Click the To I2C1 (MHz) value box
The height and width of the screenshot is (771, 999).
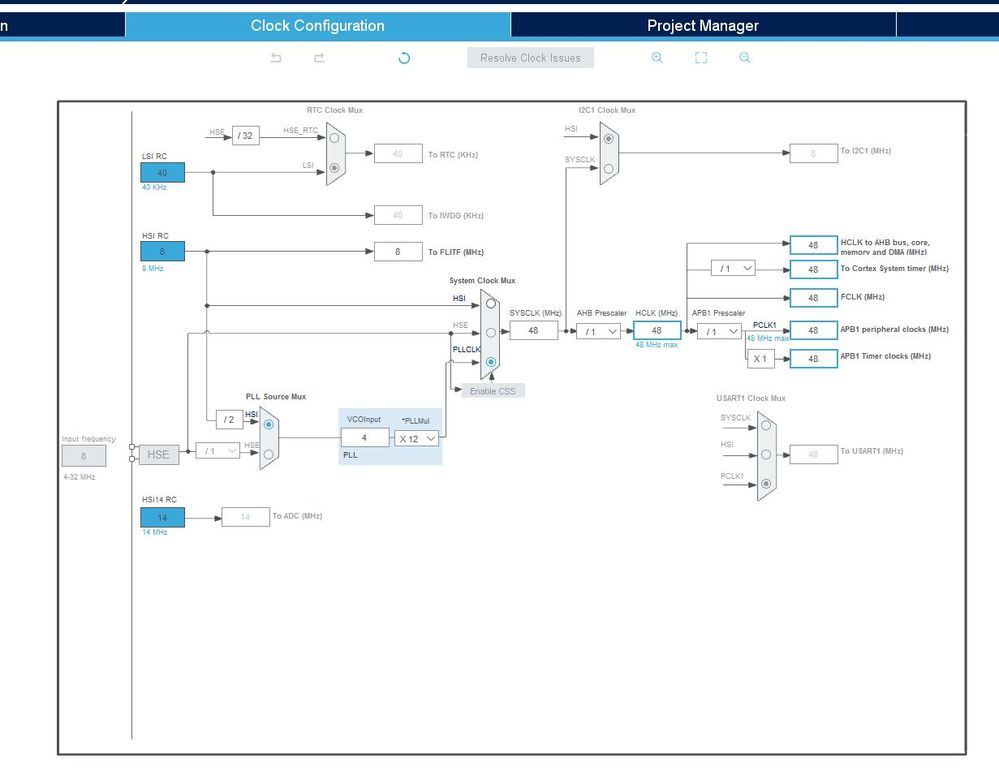[814, 154]
